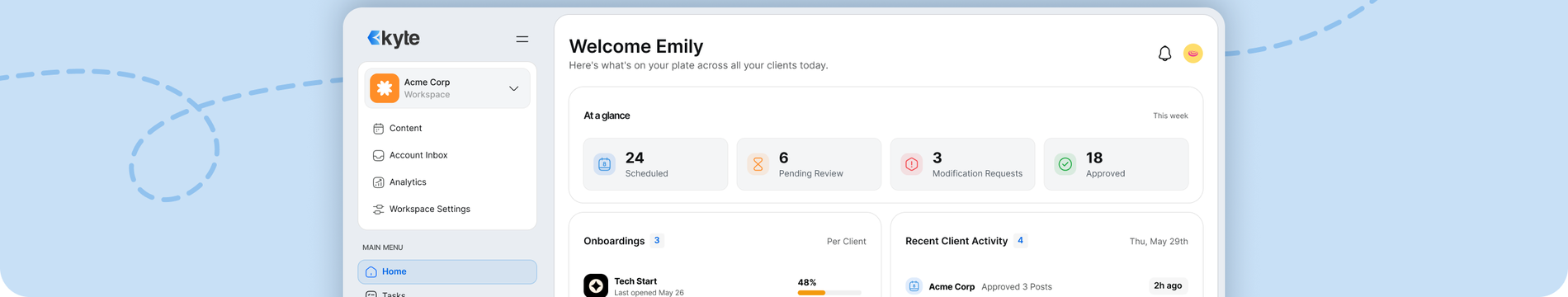Click the kyte logo
This screenshot has height=297, width=1568.
[x=394, y=39]
